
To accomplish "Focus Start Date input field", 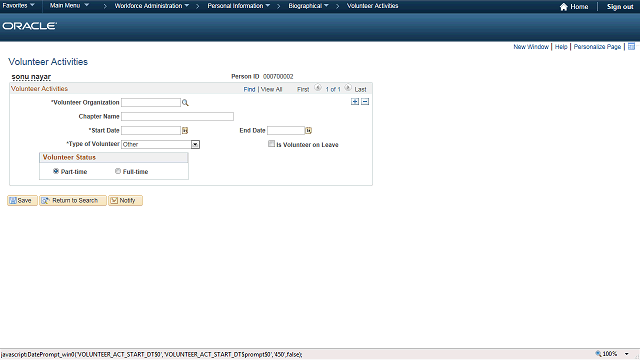I will click(x=151, y=130).
